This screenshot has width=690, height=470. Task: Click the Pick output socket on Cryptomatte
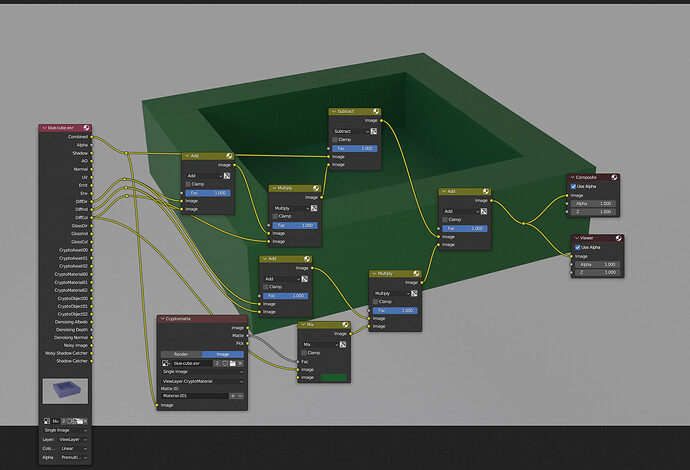point(248,344)
